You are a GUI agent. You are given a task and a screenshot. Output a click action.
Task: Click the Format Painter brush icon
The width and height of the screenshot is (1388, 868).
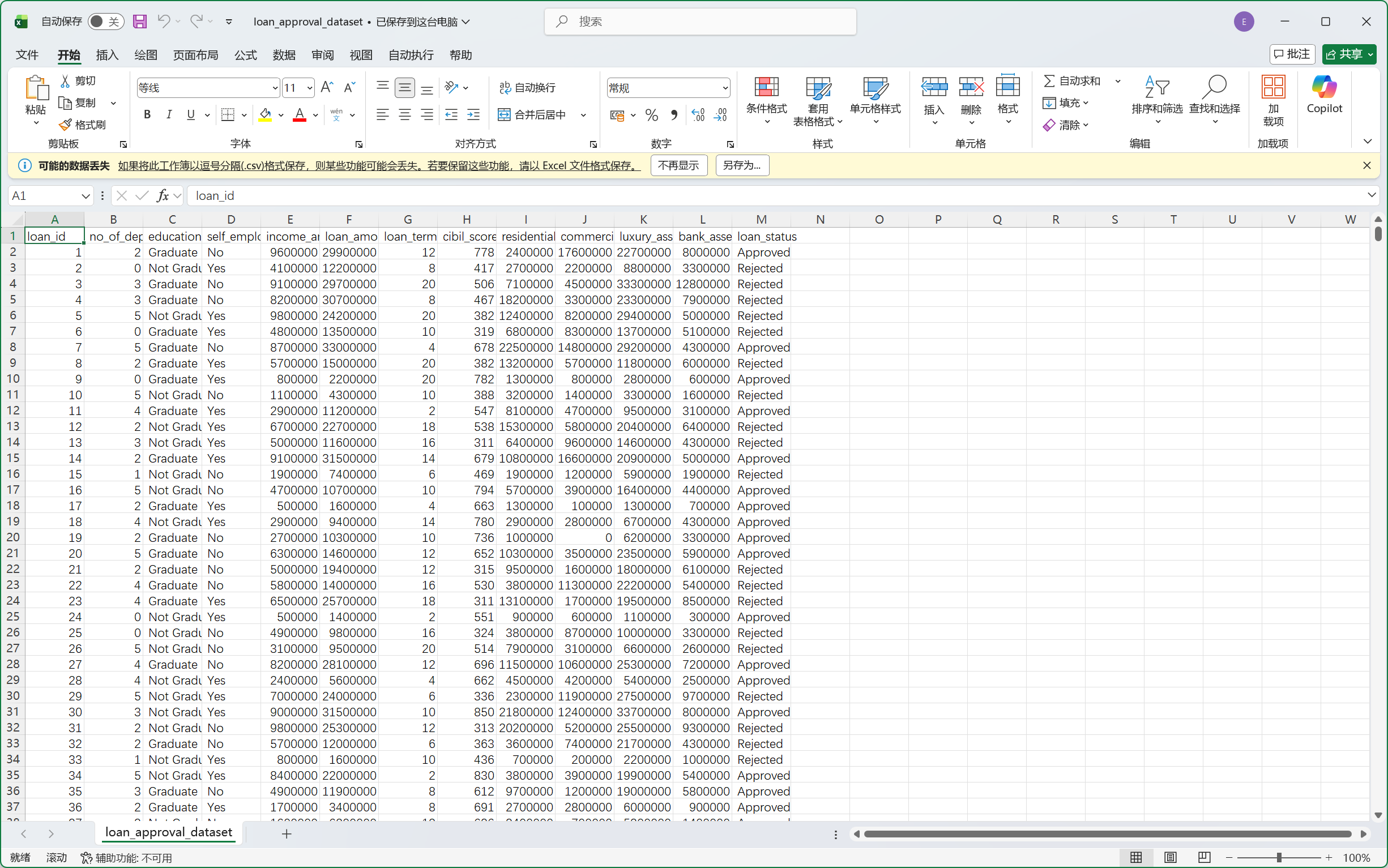[66, 125]
